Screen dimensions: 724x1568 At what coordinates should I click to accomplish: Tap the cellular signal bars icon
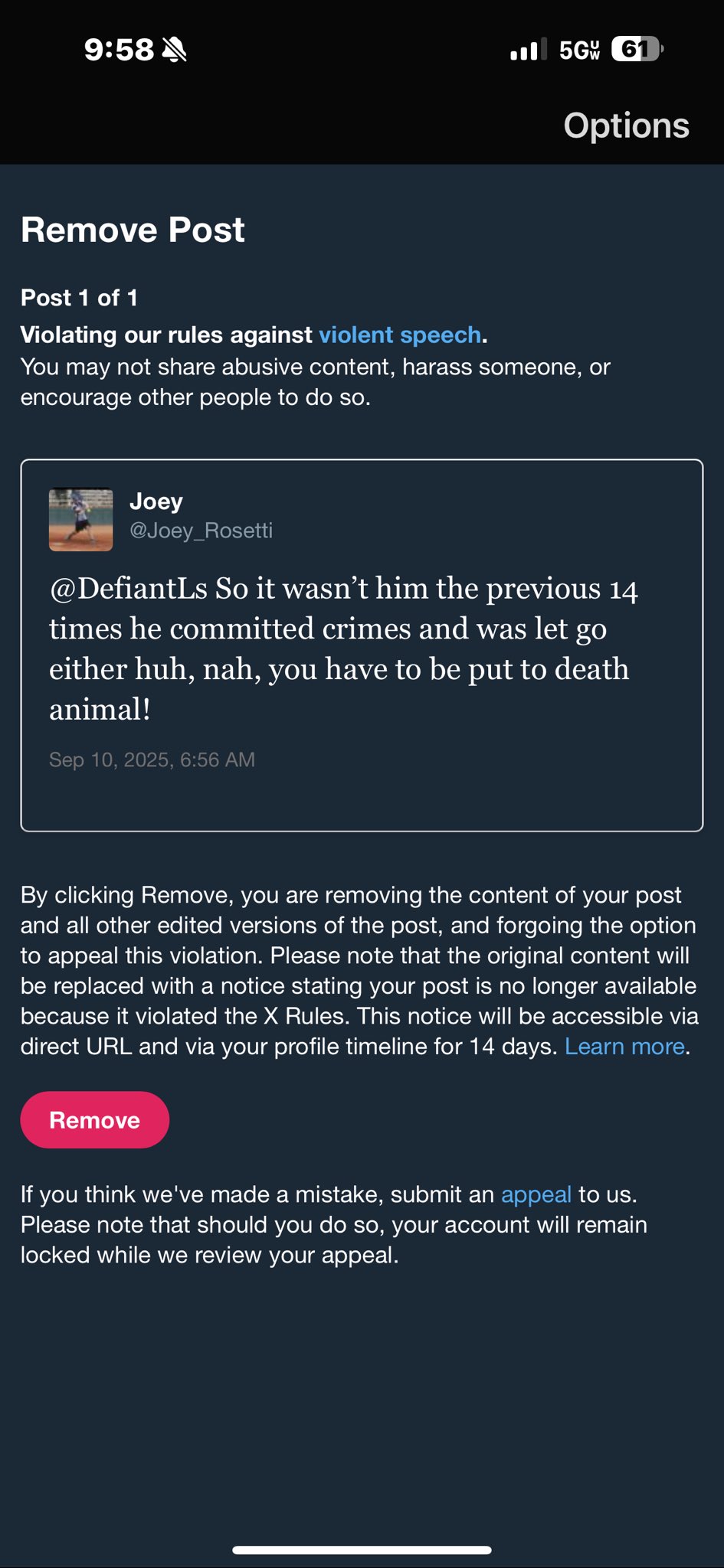[x=529, y=50]
